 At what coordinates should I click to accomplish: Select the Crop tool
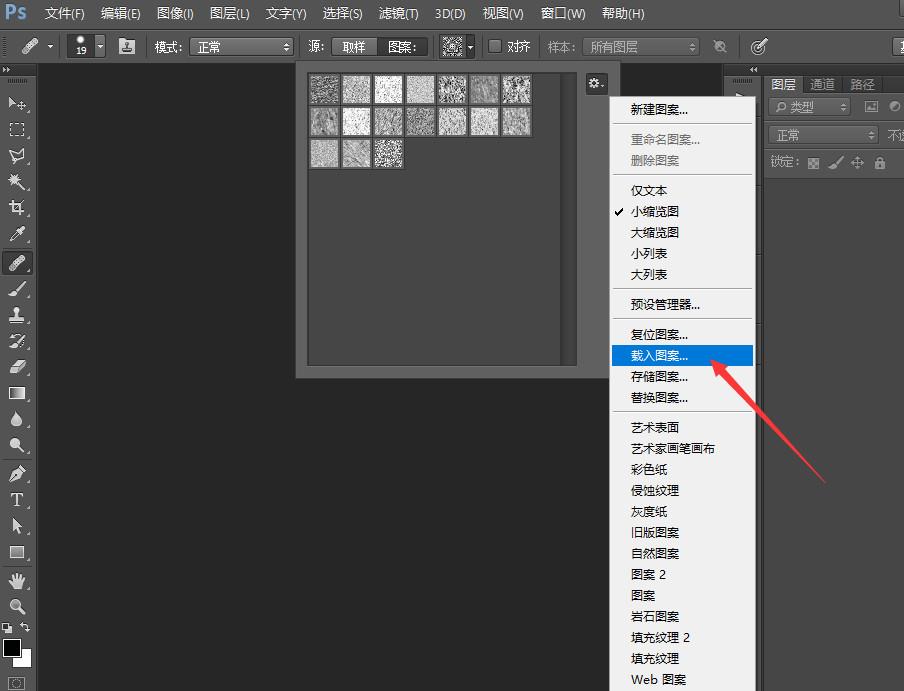(x=18, y=208)
